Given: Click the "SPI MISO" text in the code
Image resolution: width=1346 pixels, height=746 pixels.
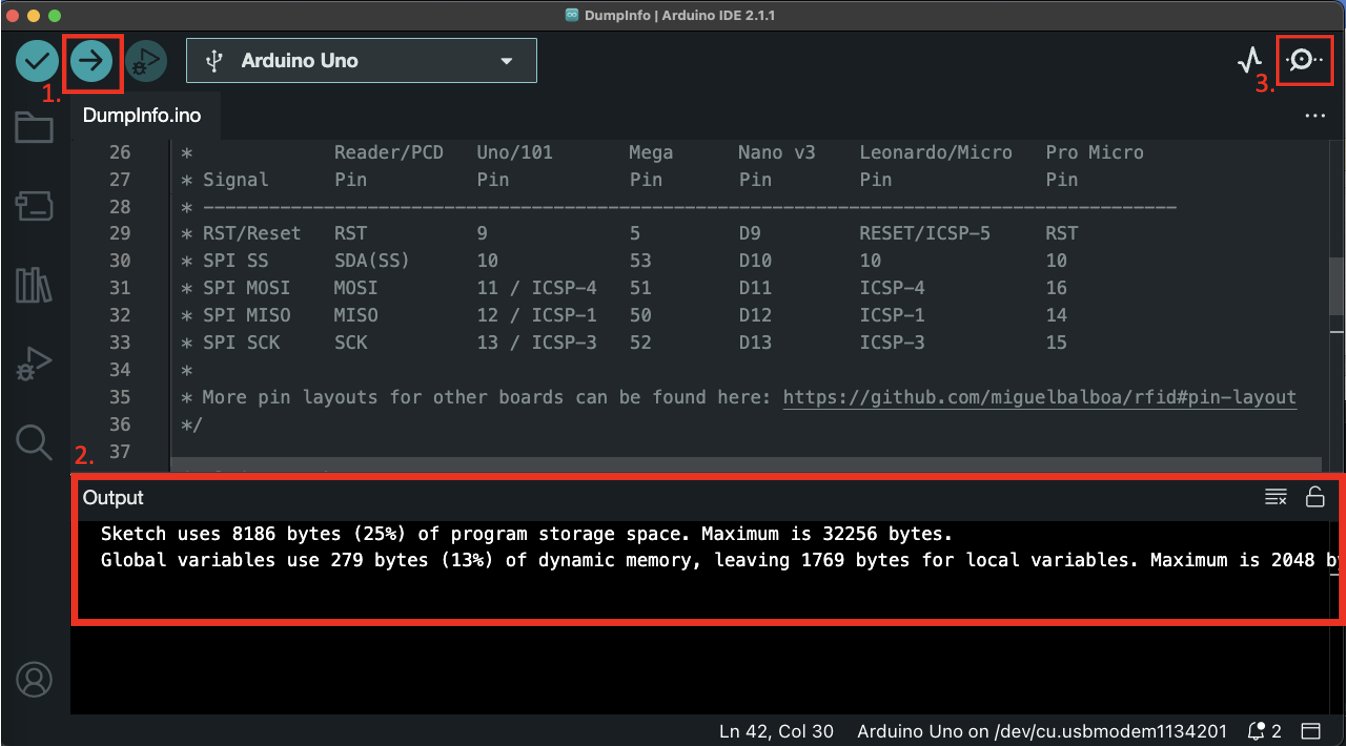Looking at the screenshot, I should coord(246,315).
